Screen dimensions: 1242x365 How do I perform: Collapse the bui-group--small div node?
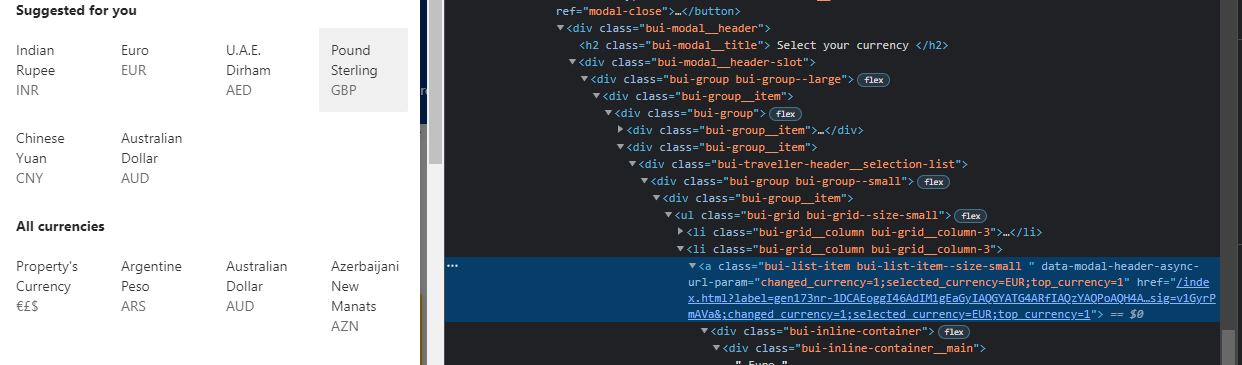click(x=644, y=181)
